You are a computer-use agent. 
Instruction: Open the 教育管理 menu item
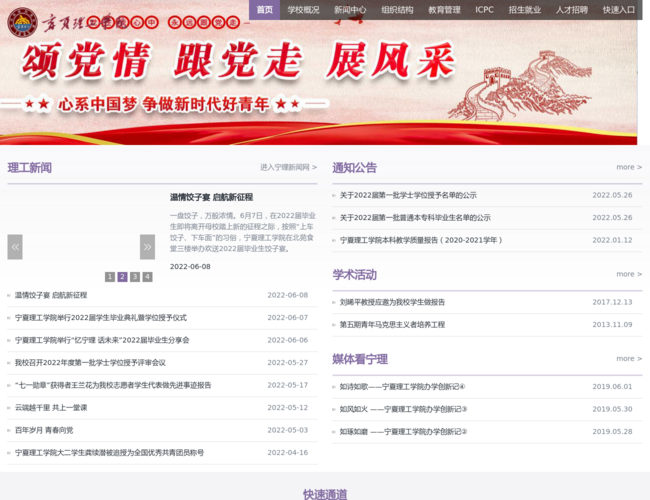coord(444,10)
